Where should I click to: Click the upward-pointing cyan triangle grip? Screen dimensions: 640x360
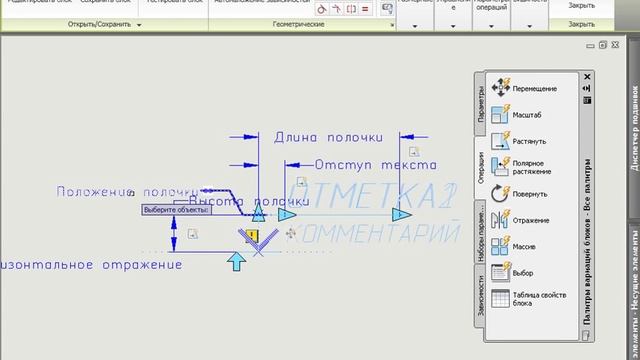point(258,213)
